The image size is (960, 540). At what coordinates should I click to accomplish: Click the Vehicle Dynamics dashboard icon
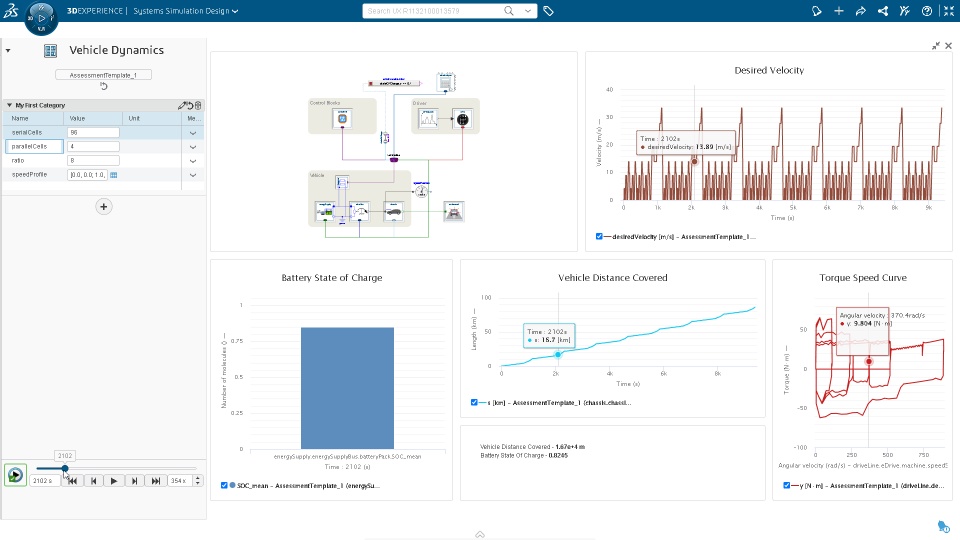pos(50,51)
